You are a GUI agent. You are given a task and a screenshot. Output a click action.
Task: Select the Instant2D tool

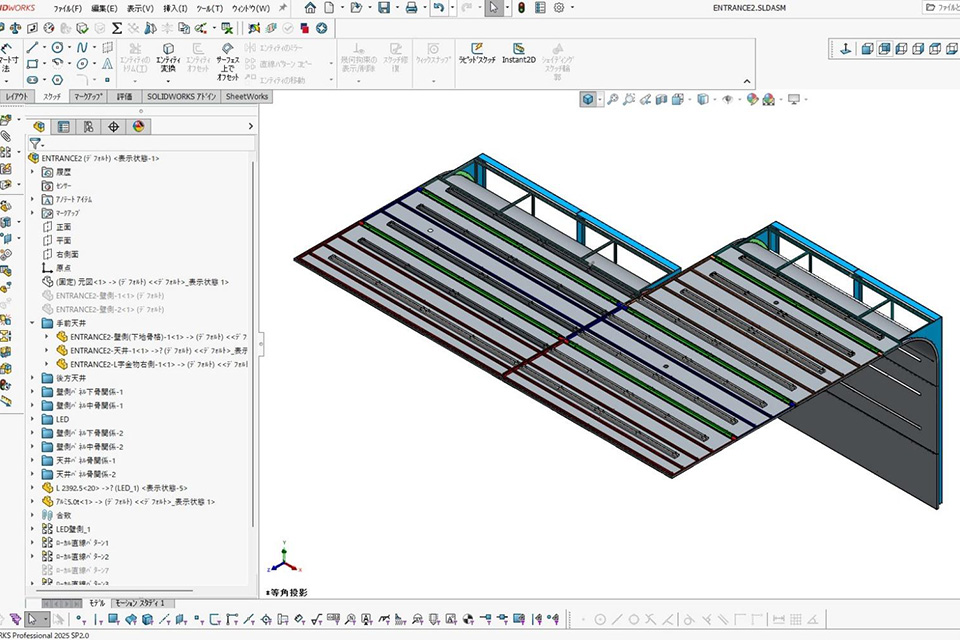point(519,53)
